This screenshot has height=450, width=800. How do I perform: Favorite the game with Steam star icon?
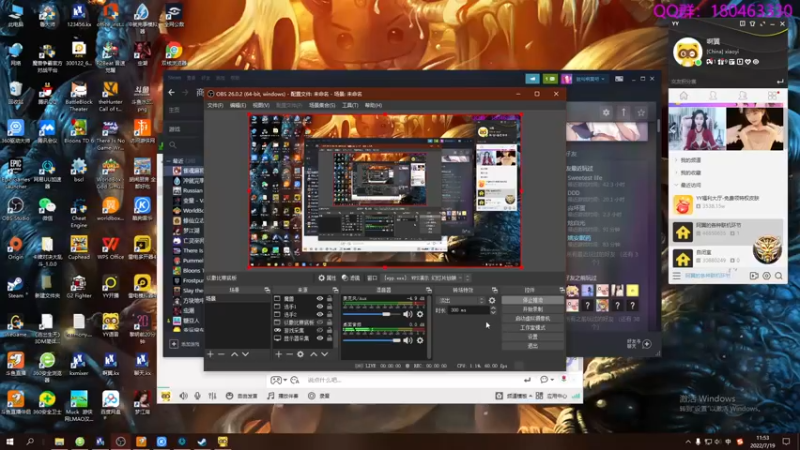pyautogui.click(x=641, y=112)
